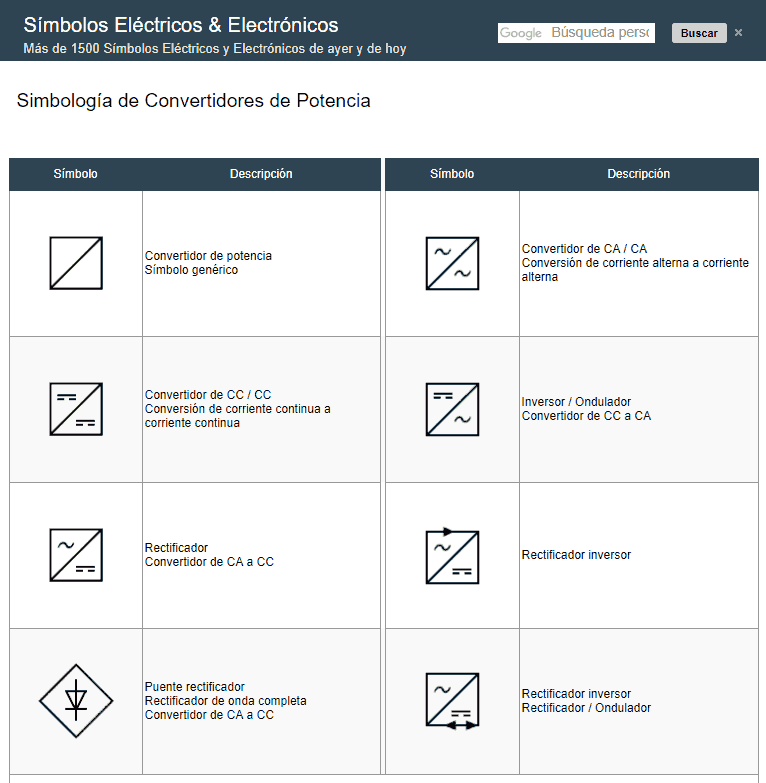This screenshot has width=766, height=783.
Task: Click the site tagline about 1500 symbols
Action: [x=215, y=48]
